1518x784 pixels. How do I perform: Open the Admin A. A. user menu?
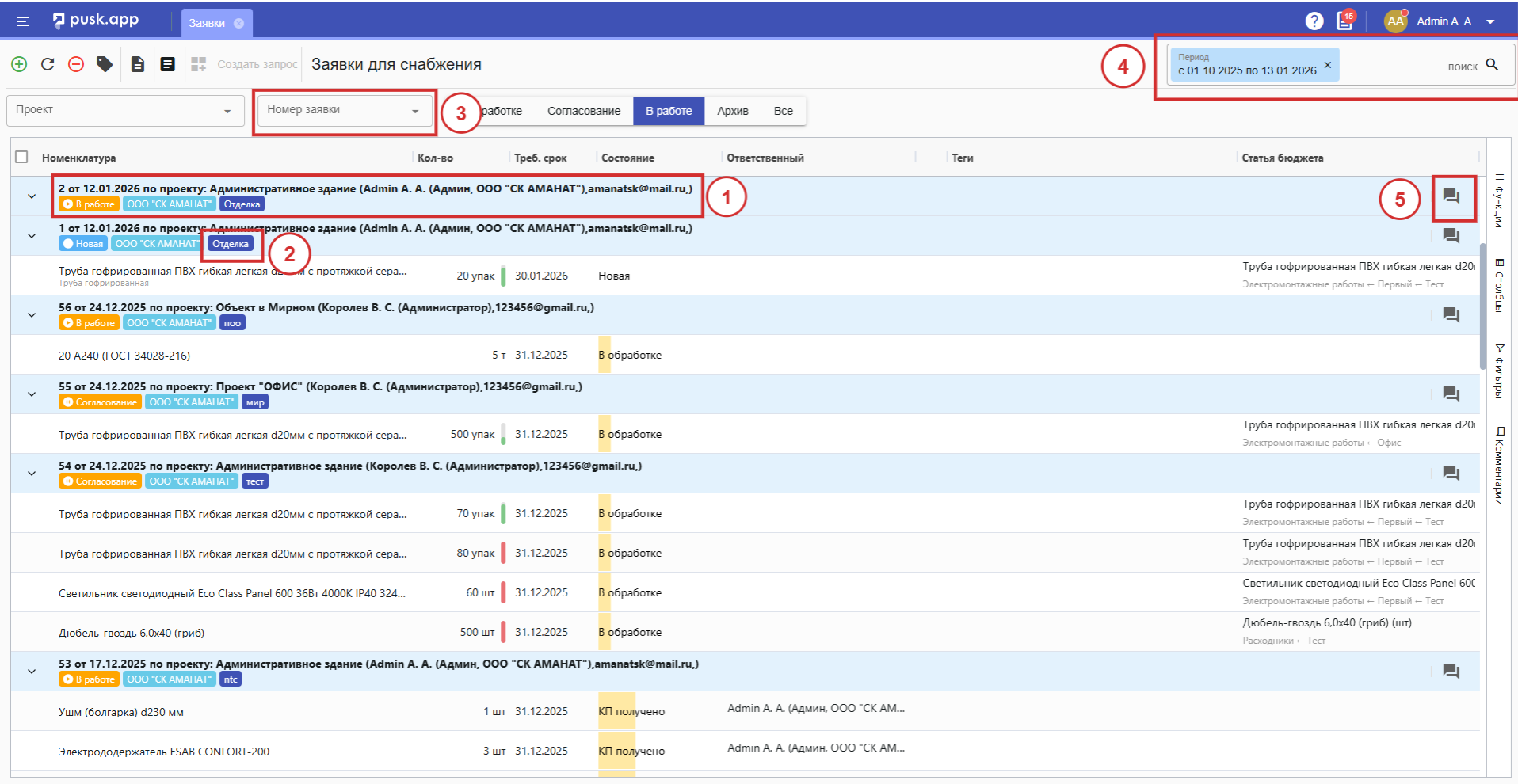[1446, 21]
